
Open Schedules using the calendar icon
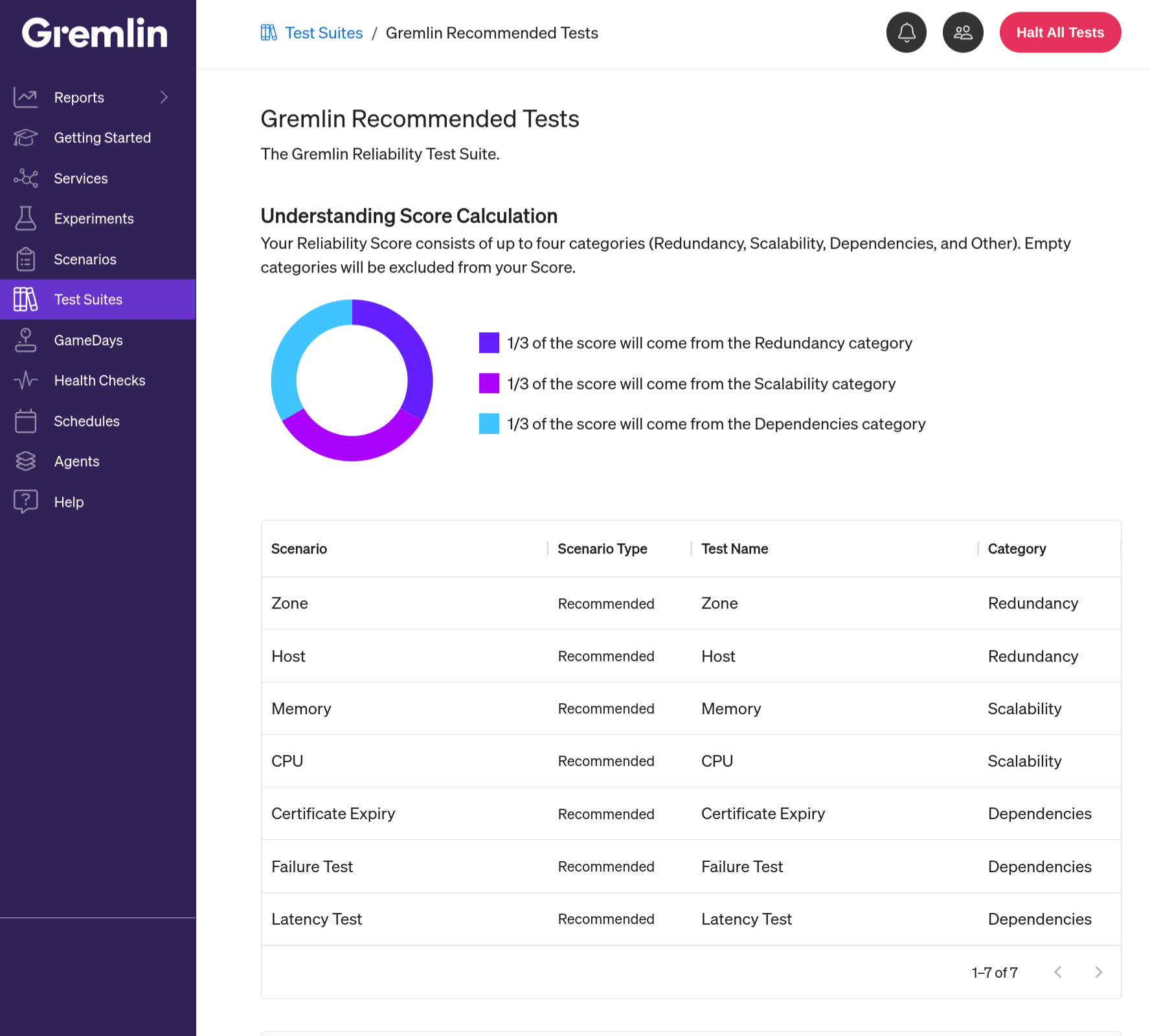click(25, 421)
